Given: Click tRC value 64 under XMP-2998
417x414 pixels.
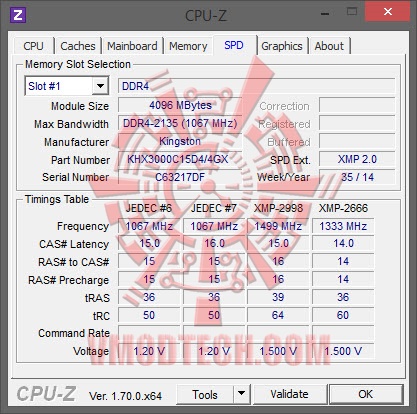Looking at the screenshot, I should 278,315.
